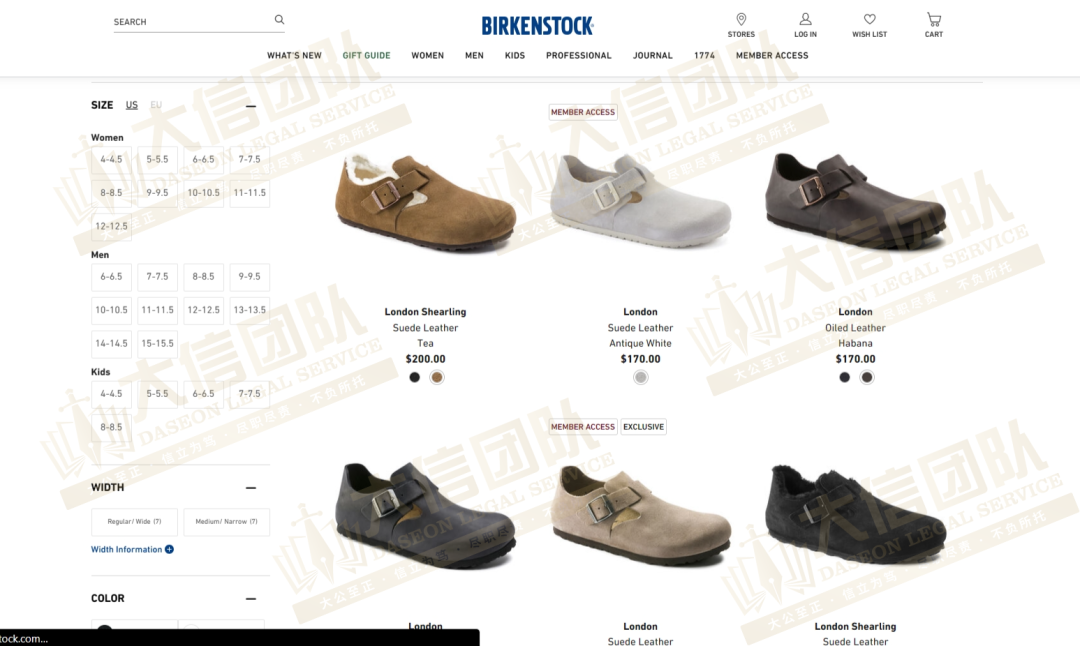Image resolution: width=1080 pixels, height=646 pixels.
Task: Choose the brown swatch for London Shearling
Action: [437, 377]
